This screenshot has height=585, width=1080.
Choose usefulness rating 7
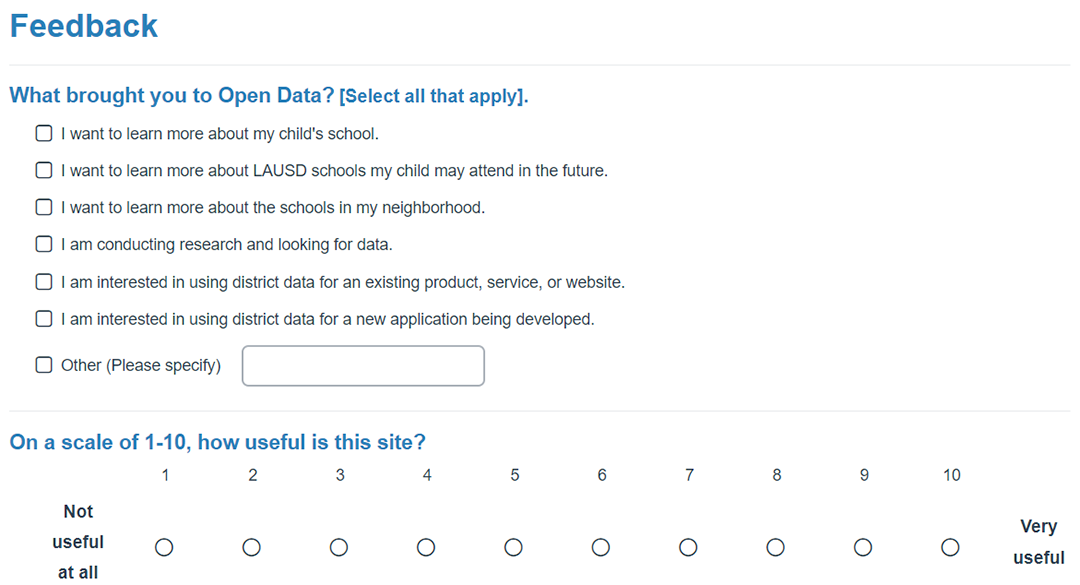(688, 548)
